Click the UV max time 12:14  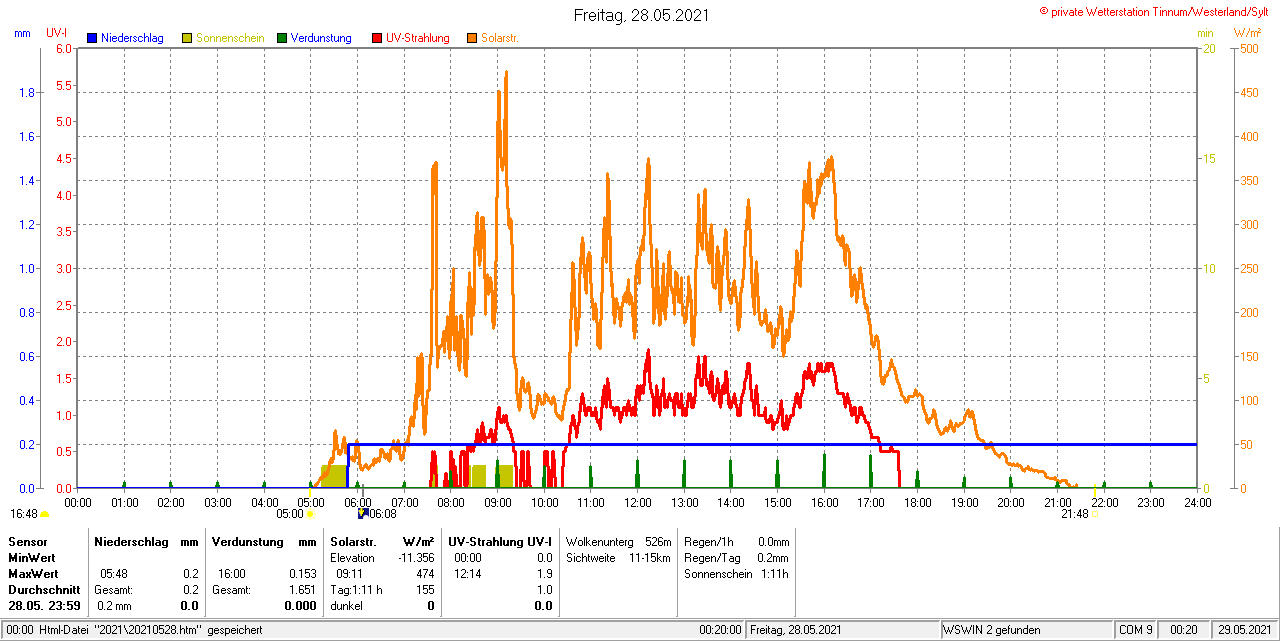pos(467,573)
